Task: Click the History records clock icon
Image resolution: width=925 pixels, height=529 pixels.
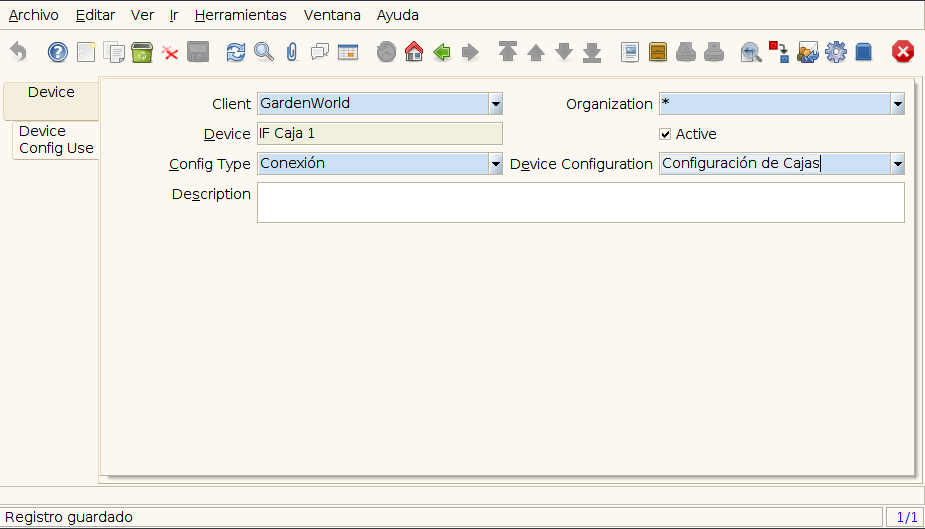Action: (386, 52)
